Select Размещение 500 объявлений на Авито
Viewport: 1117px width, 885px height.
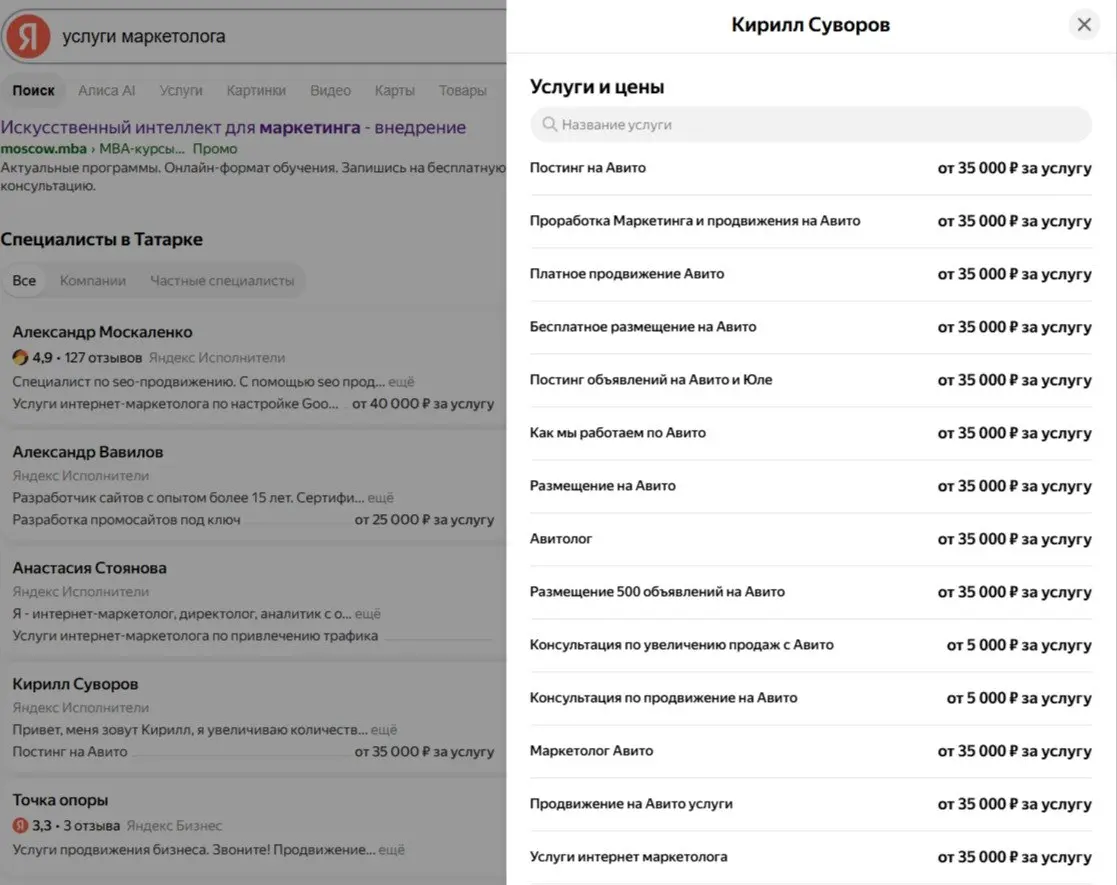pos(811,592)
